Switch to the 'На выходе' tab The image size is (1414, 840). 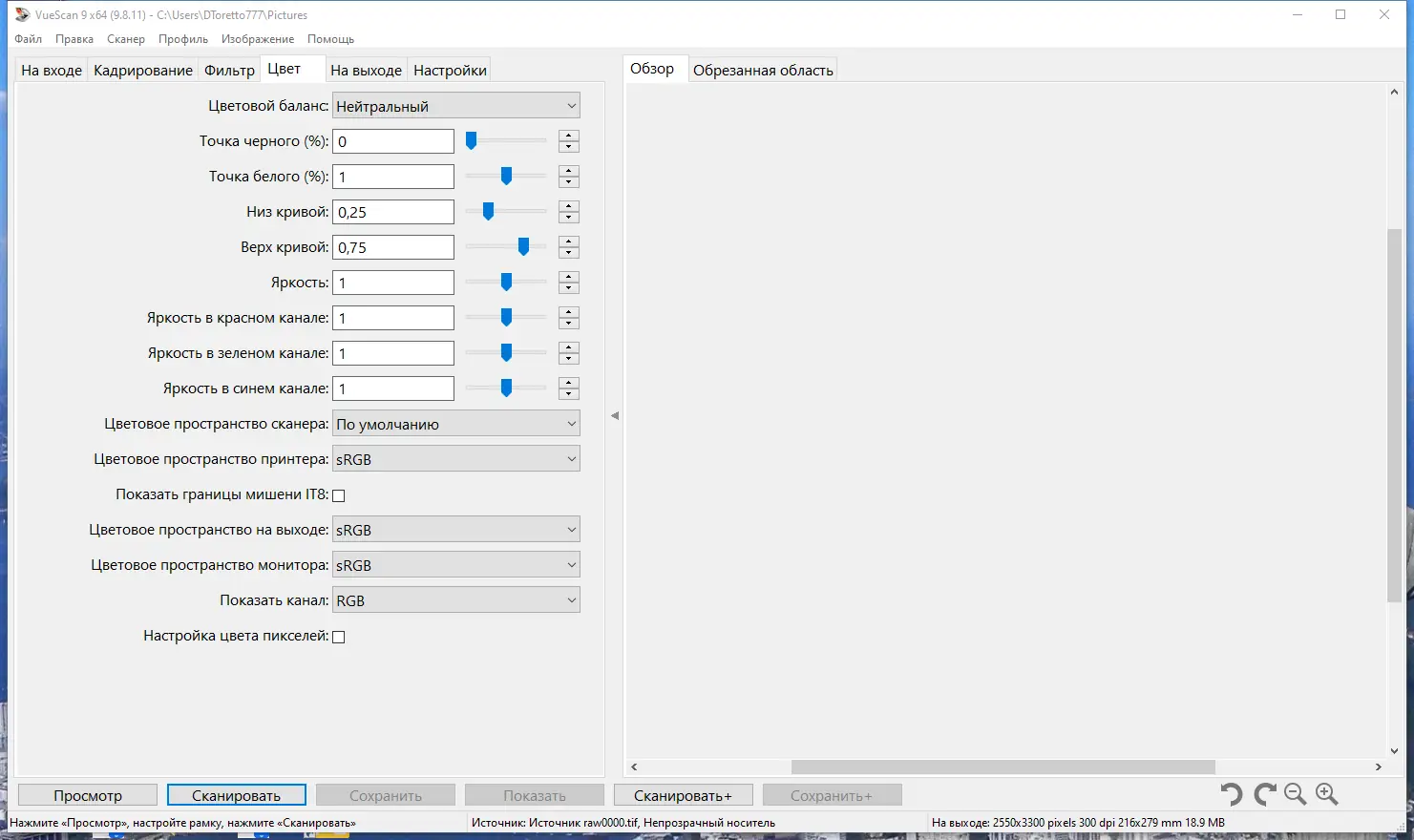click(367, 70)
